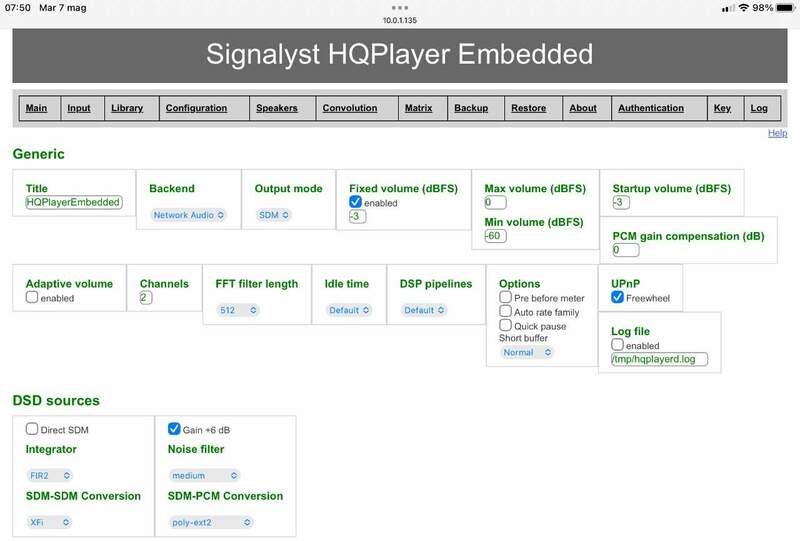Open the Short buffer Normal dropdown
Screen dimensions: 800x541
(x=527, y=353)
